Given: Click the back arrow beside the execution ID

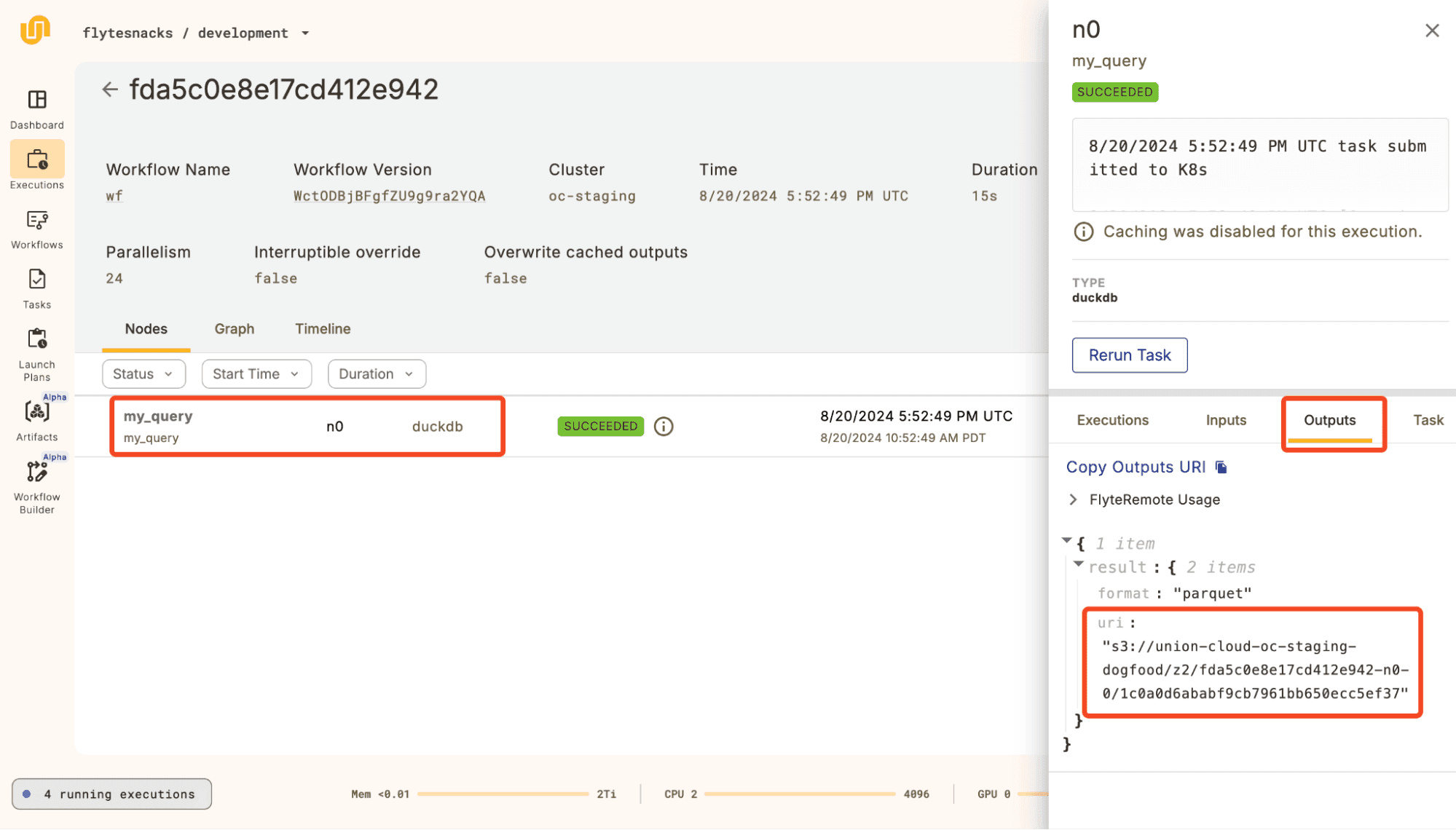Looking at the screenshot, I should pyautogui.click(x=110, y=90).
